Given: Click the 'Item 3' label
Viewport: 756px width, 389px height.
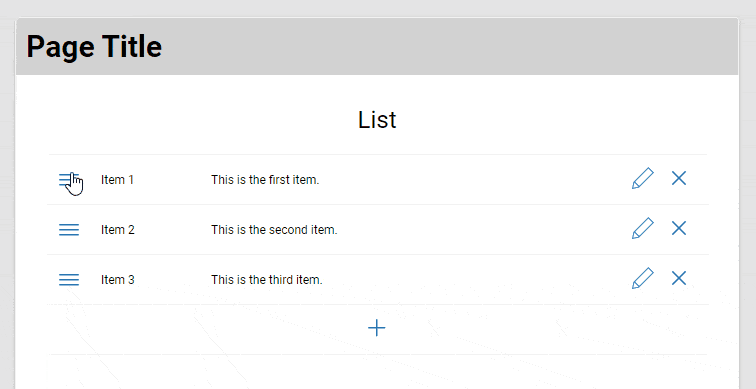Looking at the screenshot, I should pyautogui.click(x=118, y=280).
